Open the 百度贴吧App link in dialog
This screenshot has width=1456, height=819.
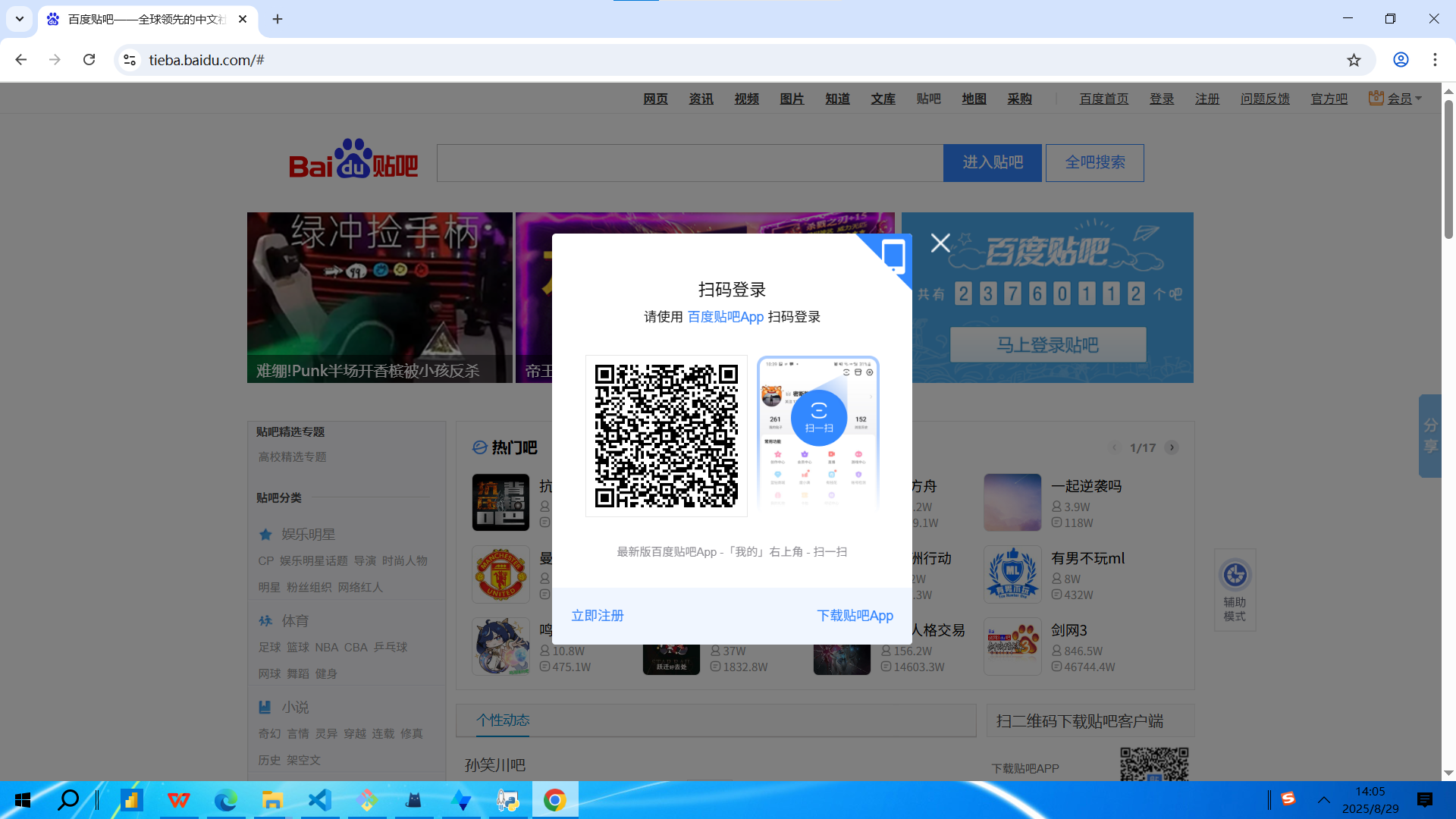(725, 317)
